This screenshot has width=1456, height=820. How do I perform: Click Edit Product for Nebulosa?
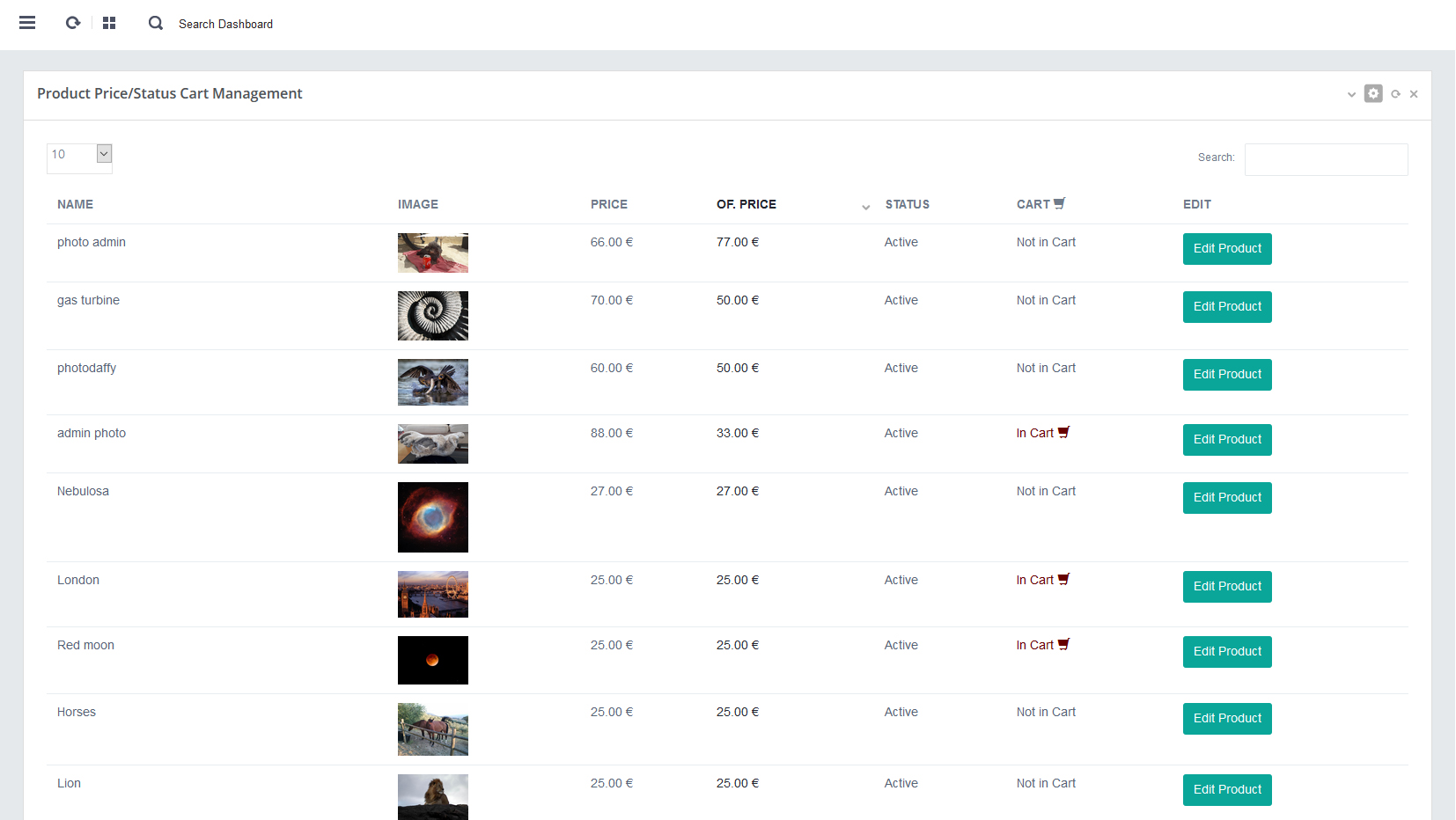1226,497
